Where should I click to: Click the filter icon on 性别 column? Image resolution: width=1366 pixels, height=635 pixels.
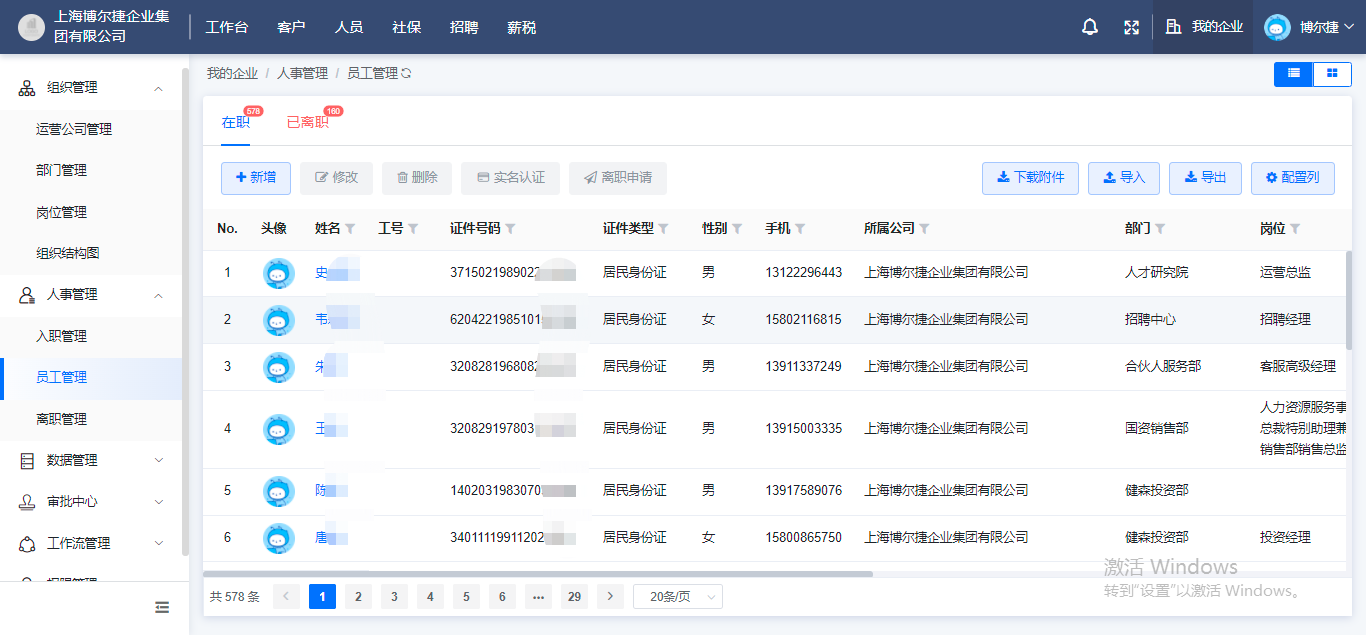tap(737, 229)
